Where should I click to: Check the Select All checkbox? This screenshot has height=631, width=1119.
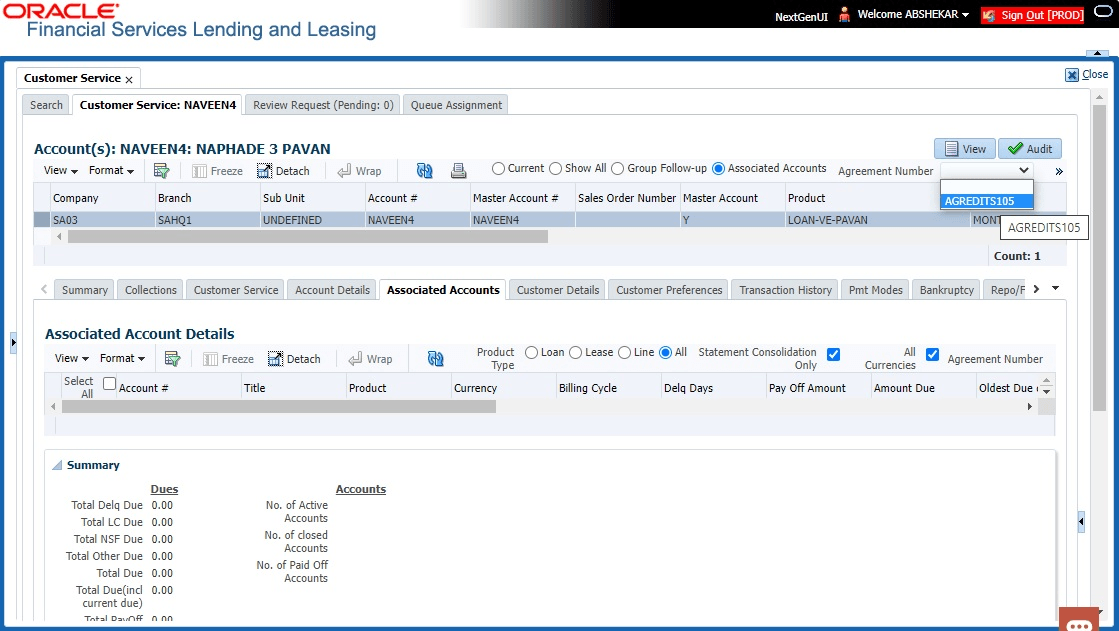pyautogui.click(x=109, y=383)
